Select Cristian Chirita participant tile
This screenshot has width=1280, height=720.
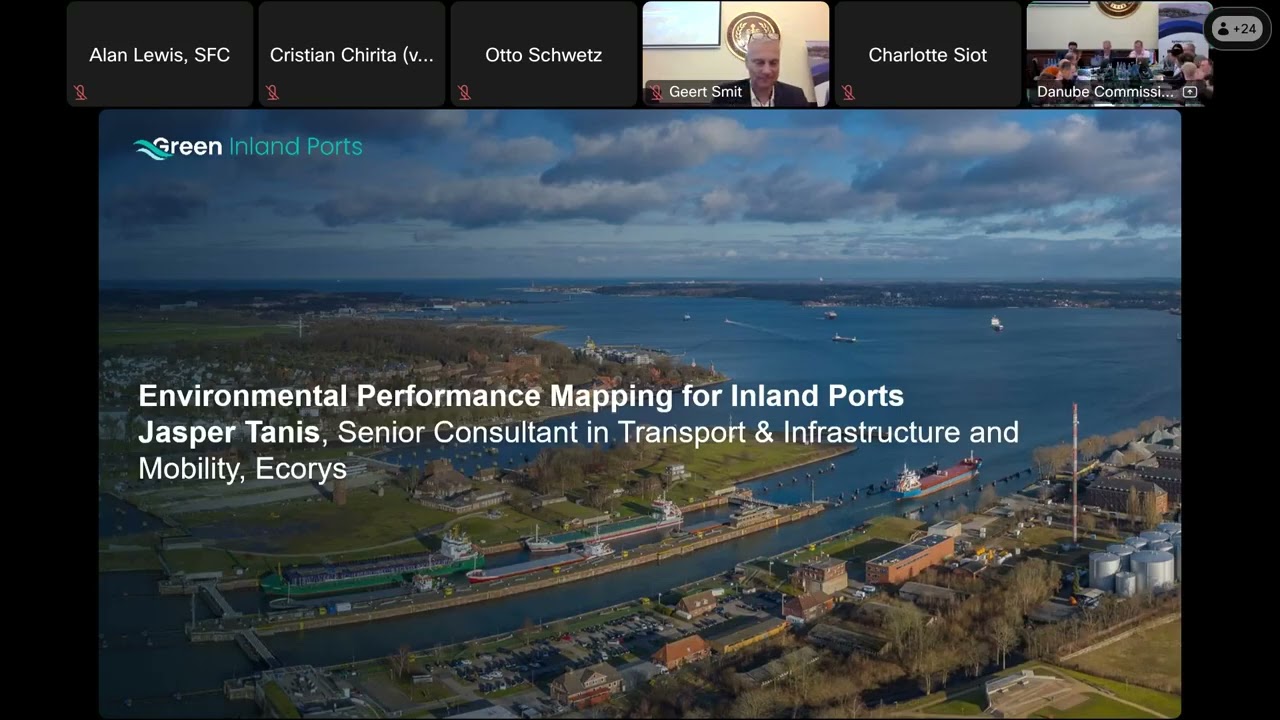click(352, 54)
